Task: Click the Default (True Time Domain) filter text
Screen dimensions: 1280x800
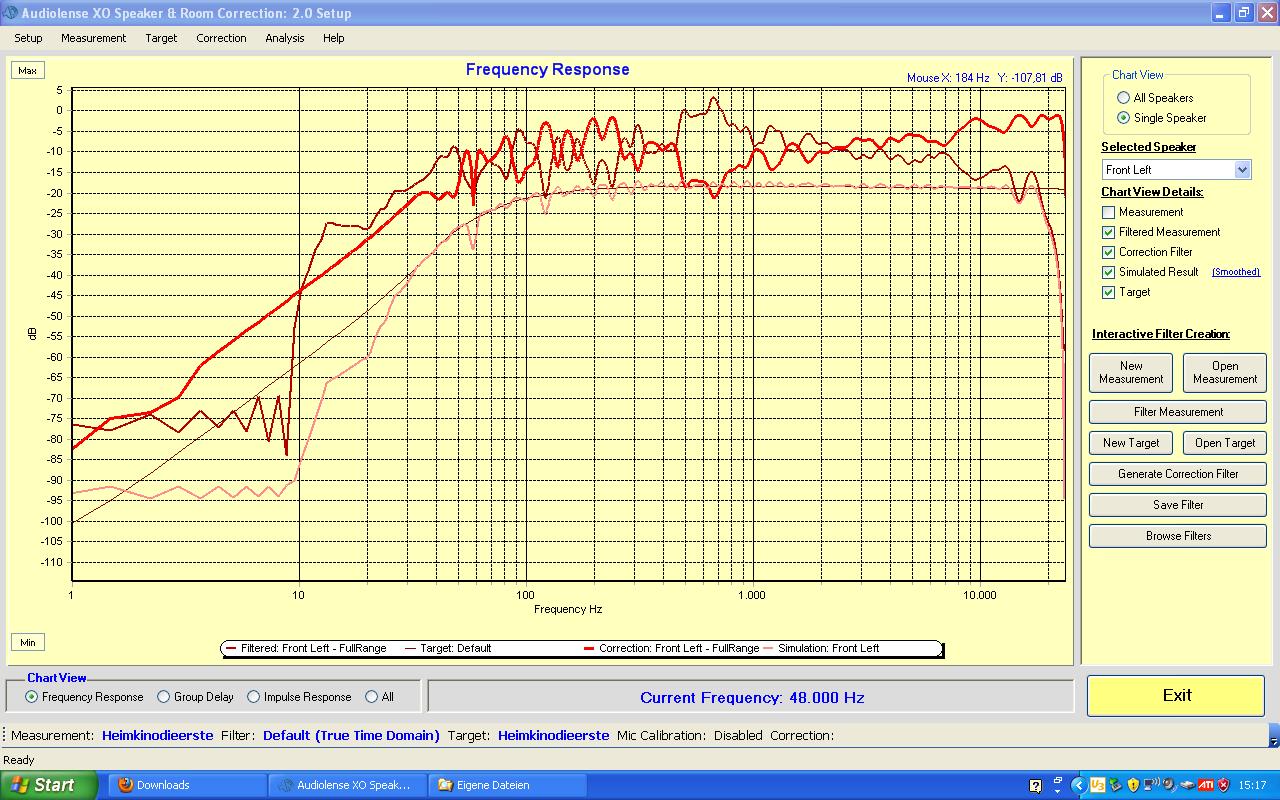Action: coord(351,735)
